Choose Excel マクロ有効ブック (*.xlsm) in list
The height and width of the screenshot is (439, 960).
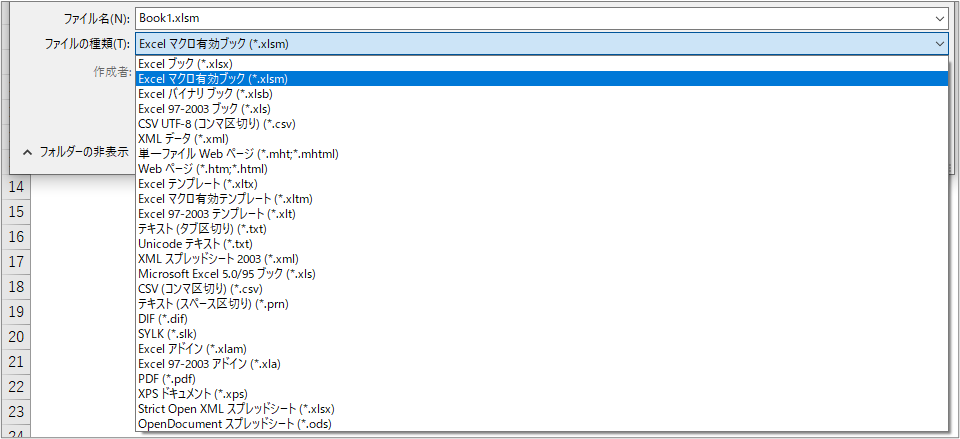point(542,78)
